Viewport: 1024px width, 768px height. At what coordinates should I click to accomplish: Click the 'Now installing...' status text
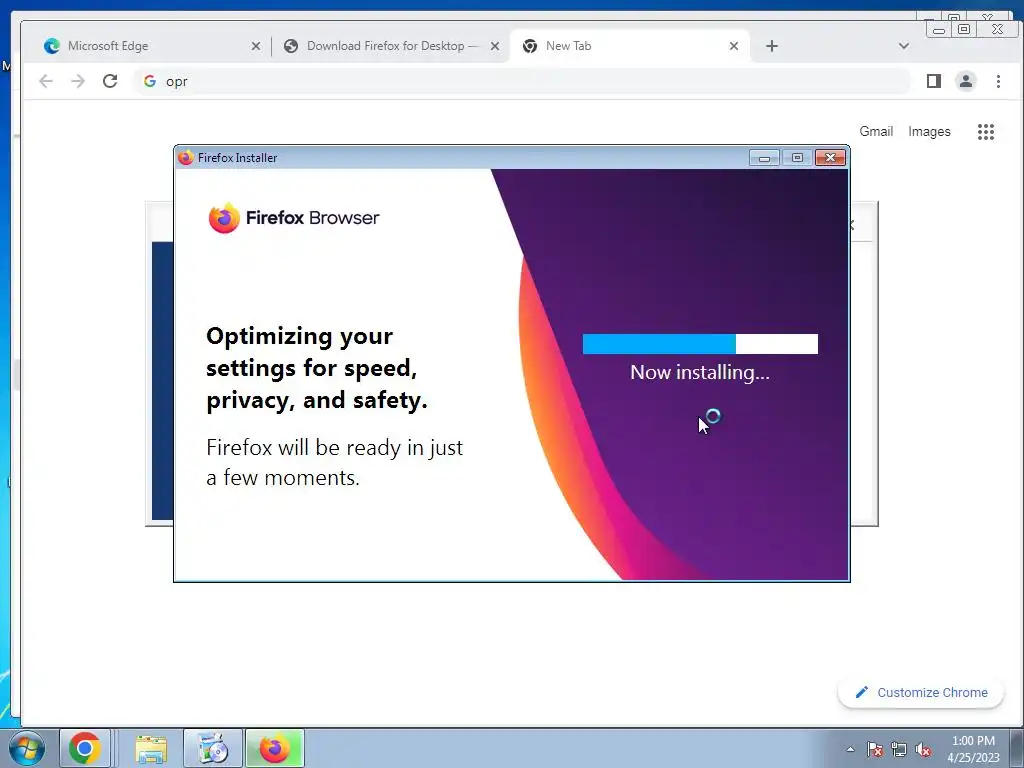point(700,372)
